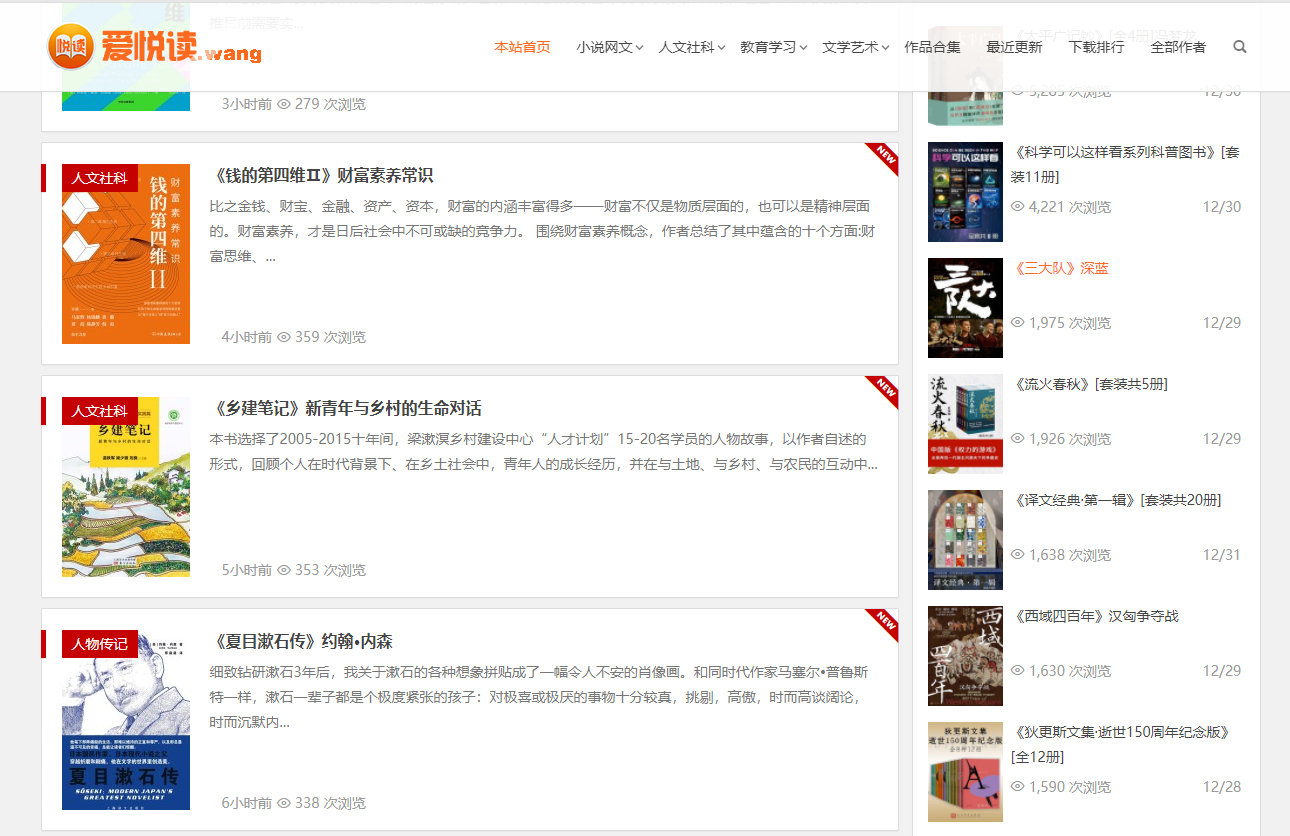Image resolution: width=1290 pixels, height=836 pixels.
Task: Open the 最近更新 menu item
Action: (x=1014, y=47)
